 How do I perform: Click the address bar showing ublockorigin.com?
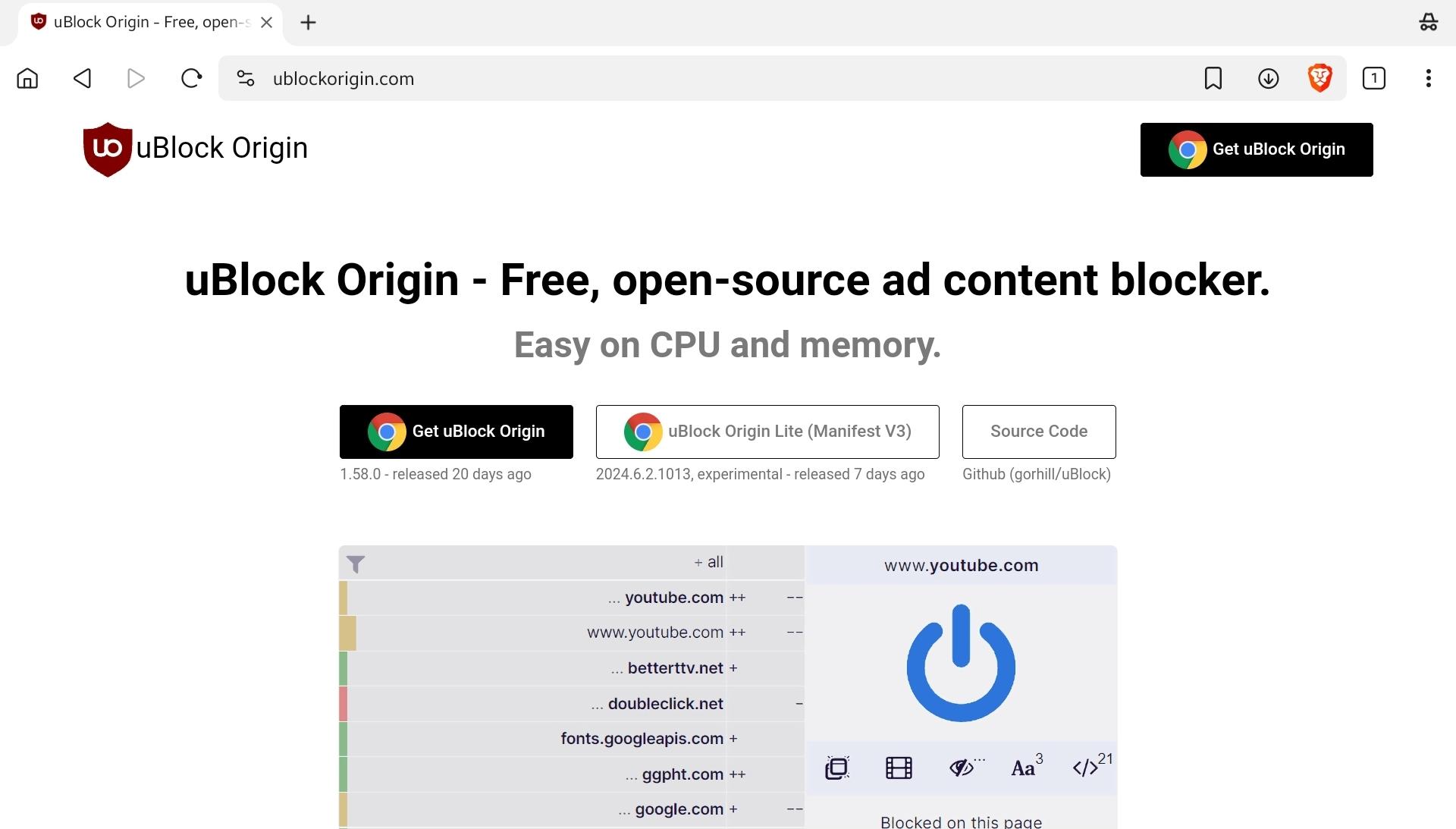coord(343,78)
